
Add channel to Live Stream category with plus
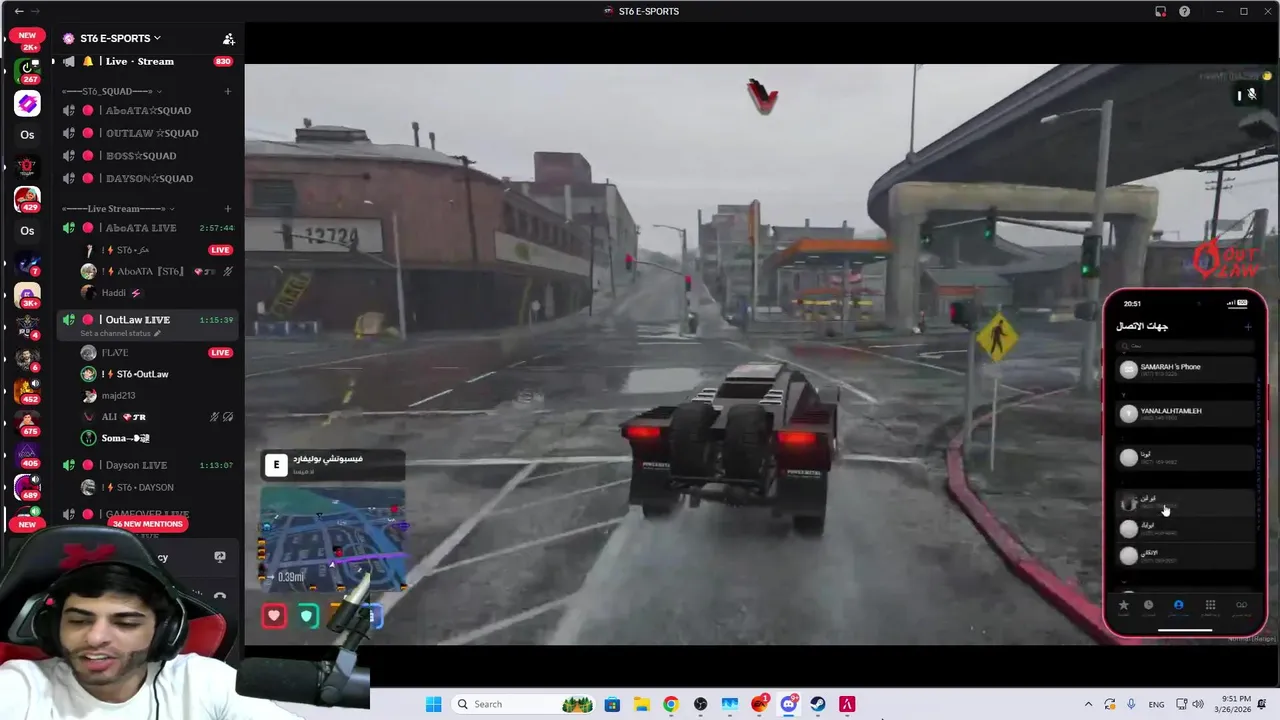pyautogui.click(x=227, y=209)
